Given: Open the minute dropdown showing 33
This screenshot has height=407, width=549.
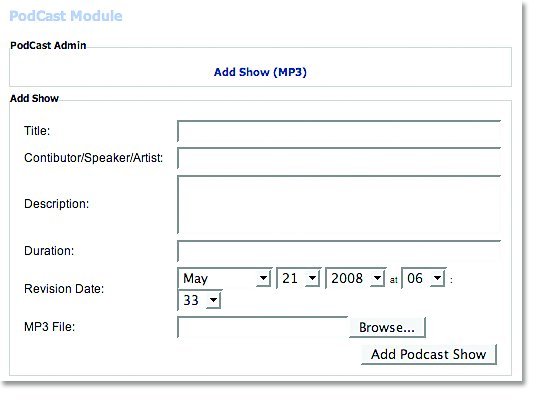Looking at the screenshot, I should (x=200, y=300).
